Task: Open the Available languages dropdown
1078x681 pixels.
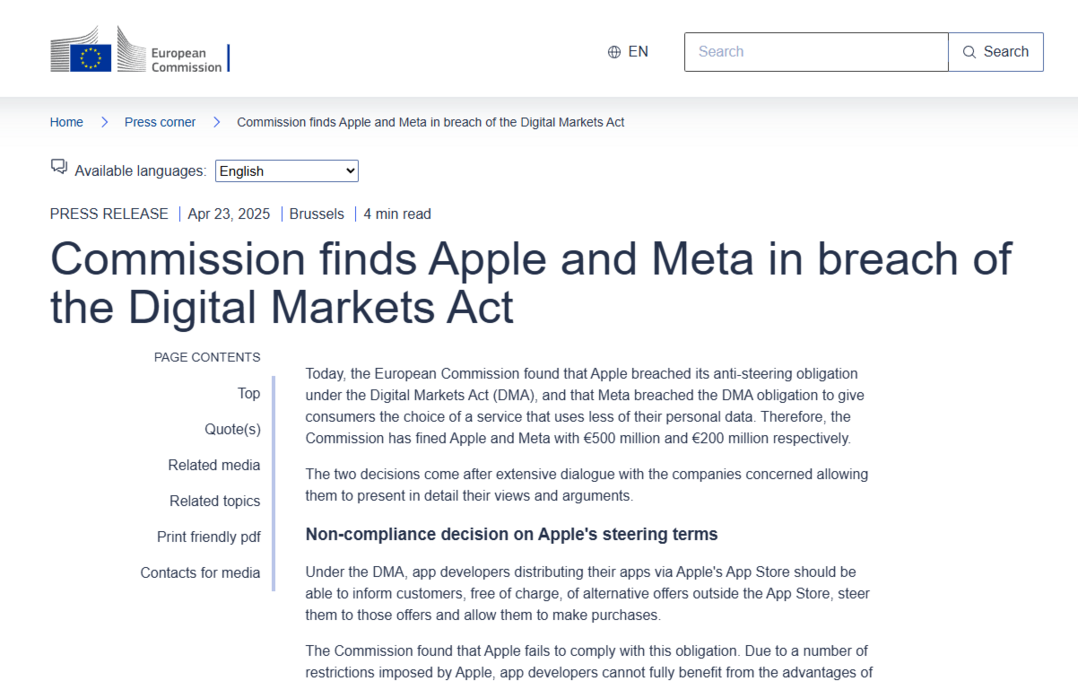Action: coord(287,171)
